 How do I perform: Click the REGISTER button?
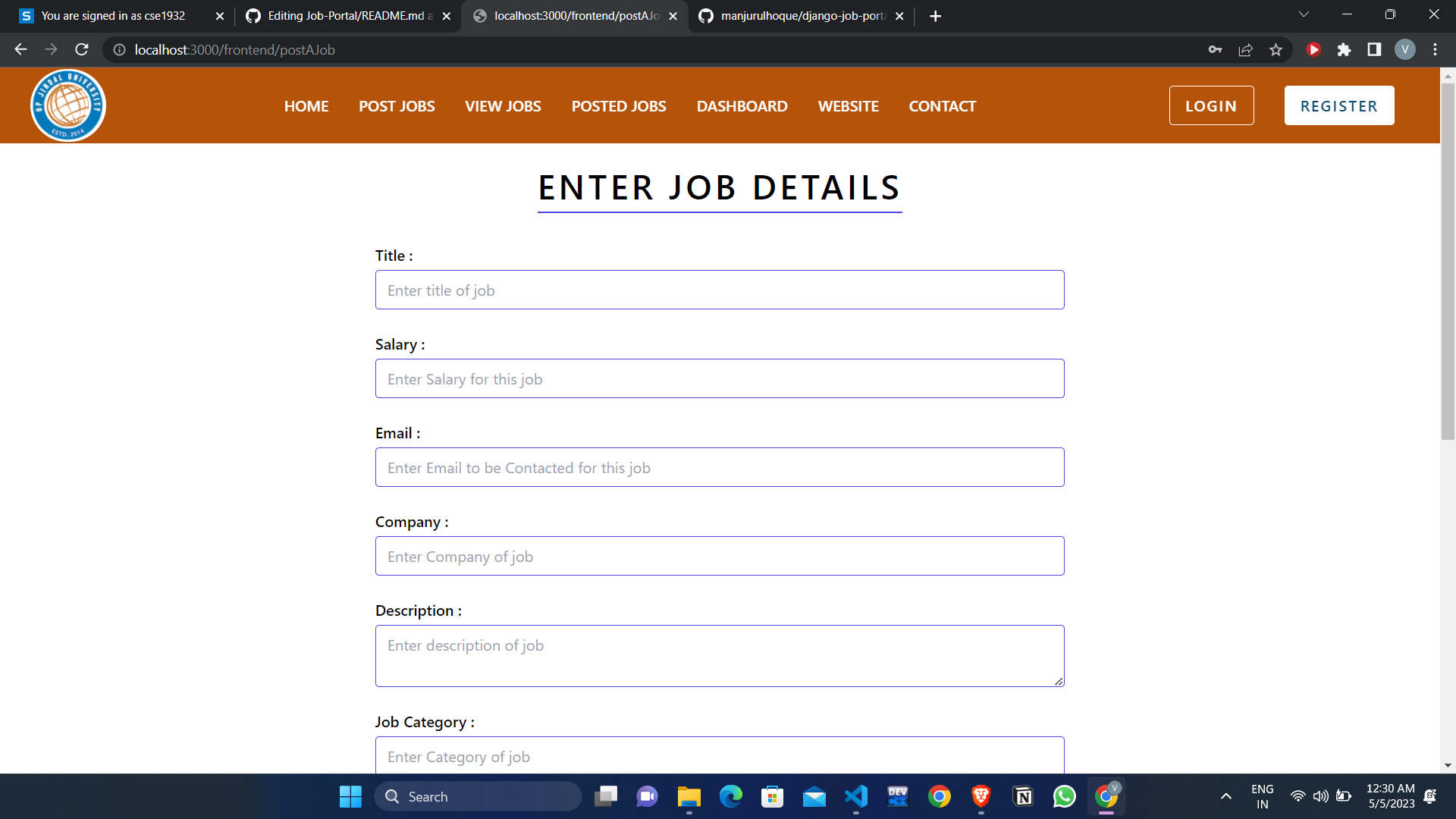coord(1339,105)
